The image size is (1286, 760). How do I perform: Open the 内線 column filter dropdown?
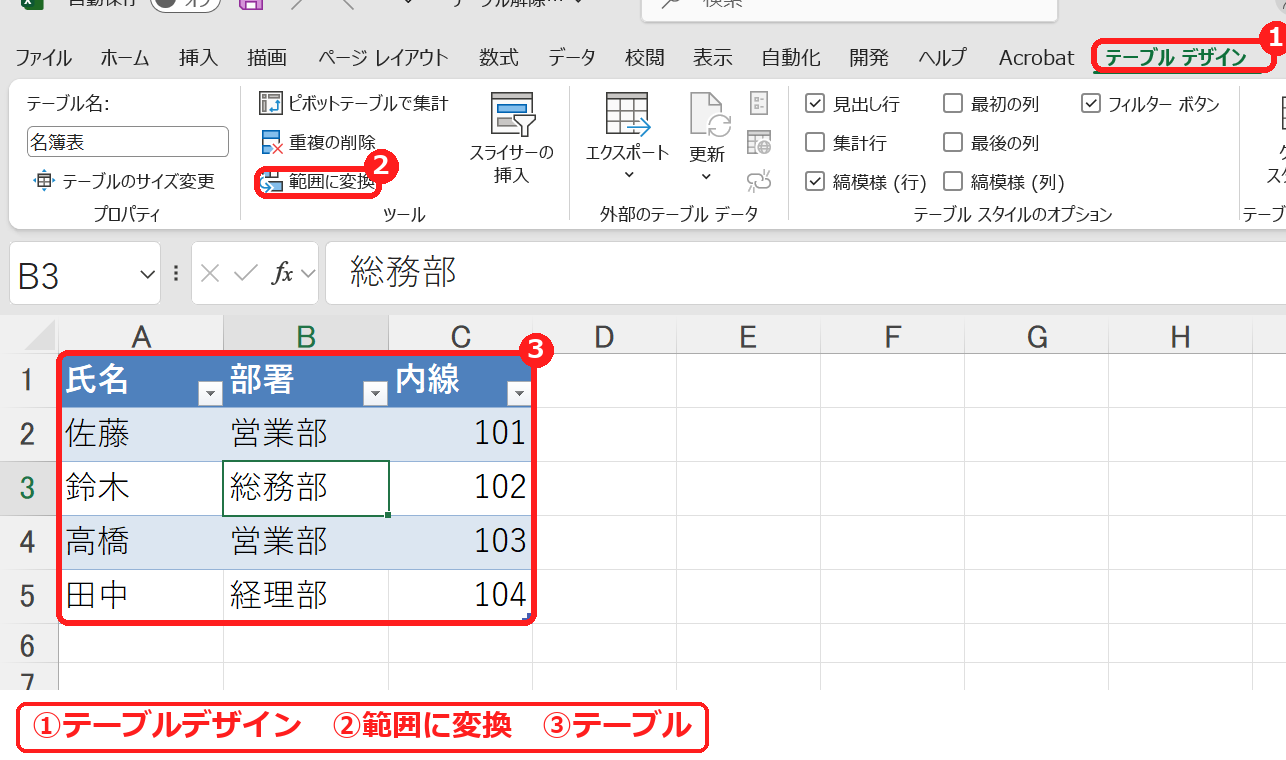coord(518,394)
